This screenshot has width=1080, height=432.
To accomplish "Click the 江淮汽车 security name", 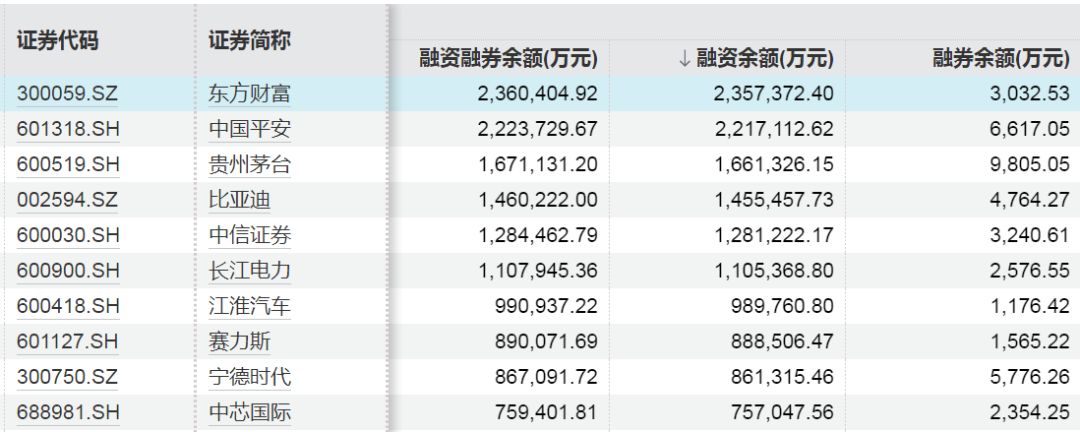I will tap(250, 306).
